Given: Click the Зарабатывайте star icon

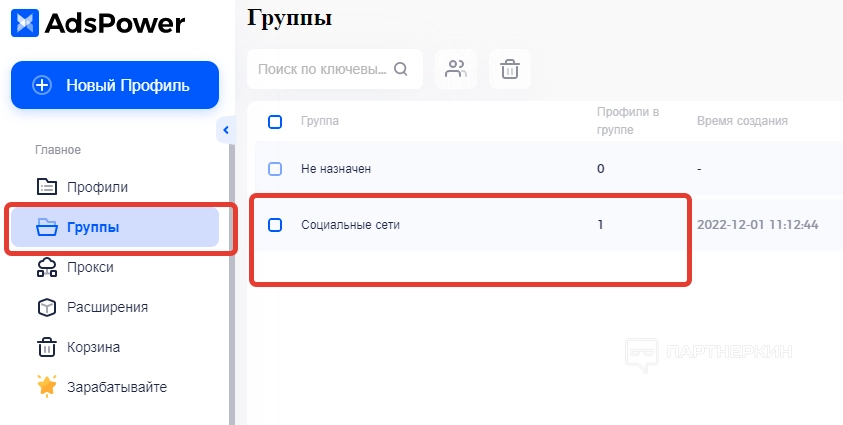Looking at the screenshot, I should pyautogui.click(x=47, y=387).
